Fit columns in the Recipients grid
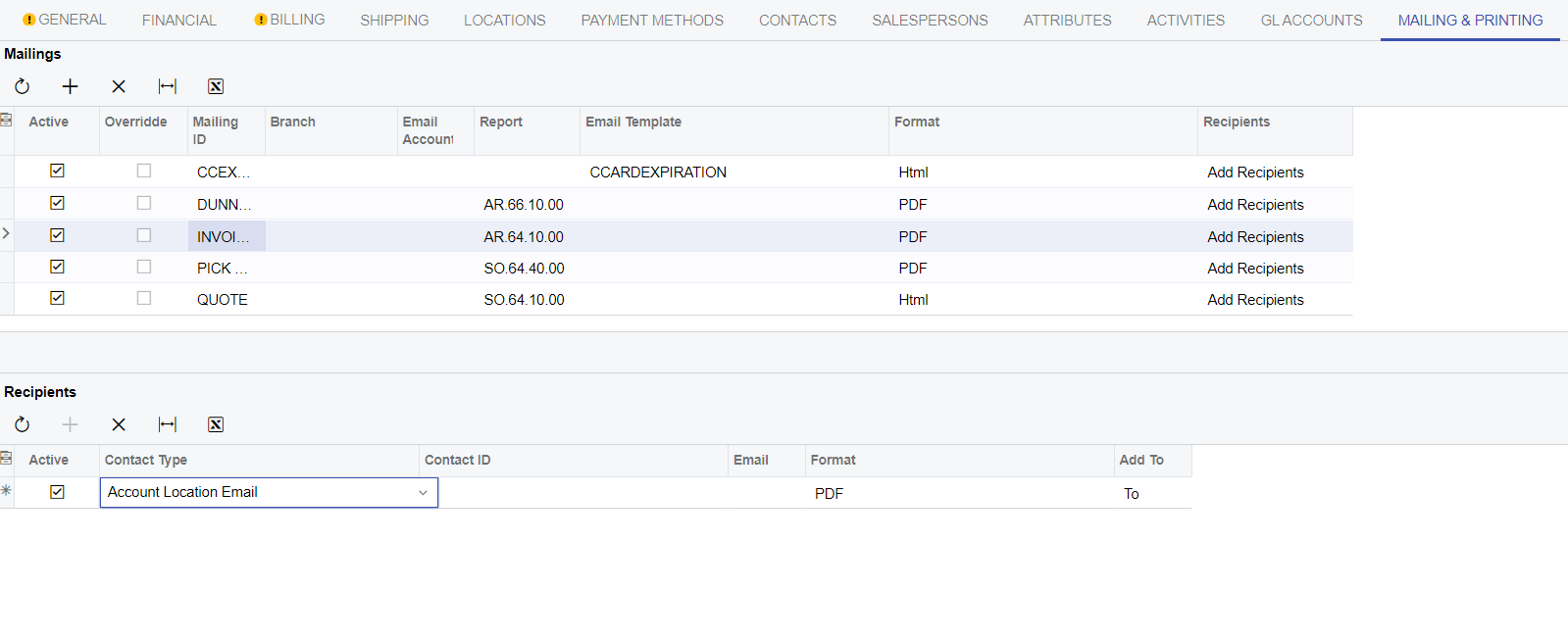 [168, 424]
